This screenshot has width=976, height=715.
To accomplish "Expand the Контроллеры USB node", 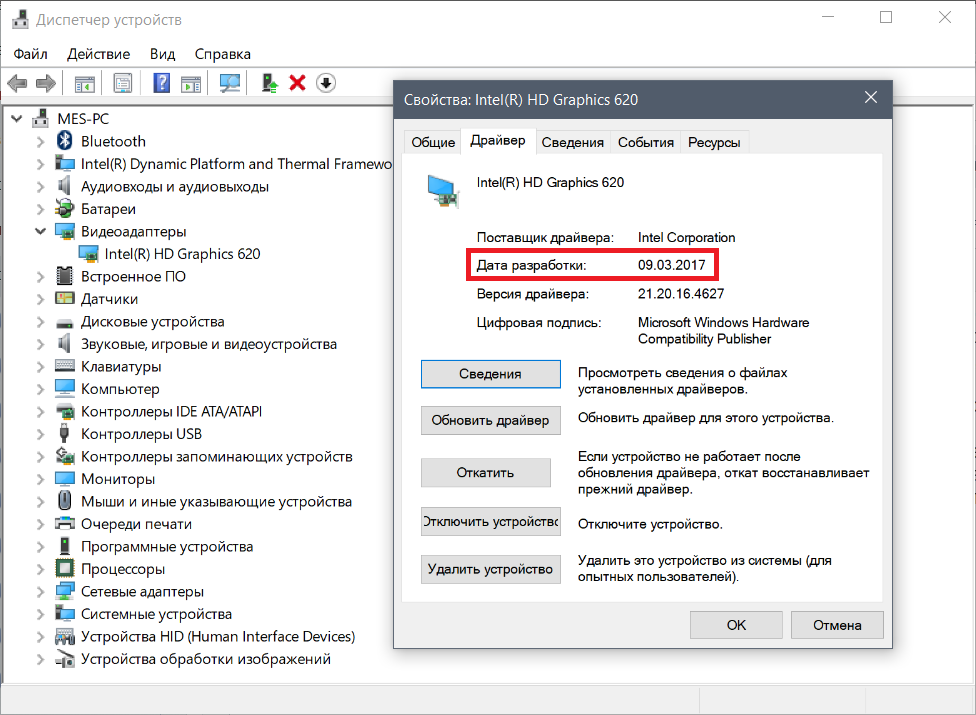I will click(40, 434).
